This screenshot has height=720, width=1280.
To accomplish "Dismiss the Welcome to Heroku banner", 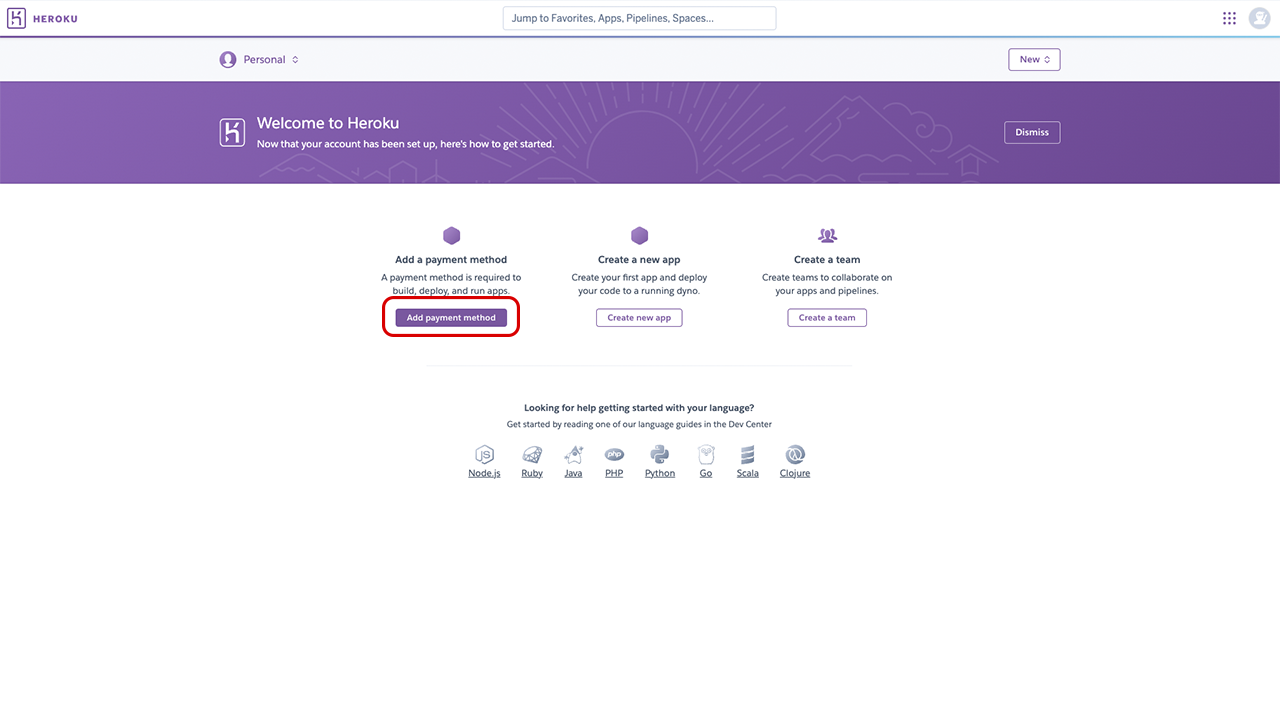I will 1032,132.
